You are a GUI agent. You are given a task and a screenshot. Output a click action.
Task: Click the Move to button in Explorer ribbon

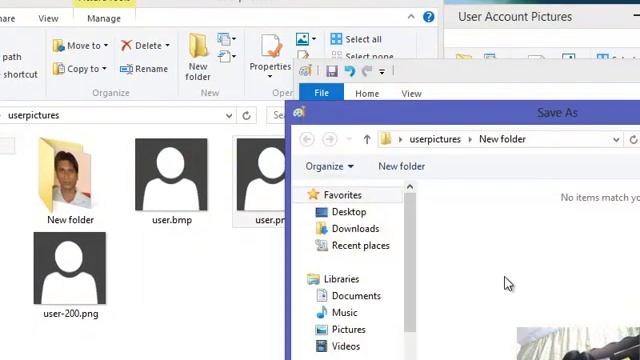[x=80, y=45]
